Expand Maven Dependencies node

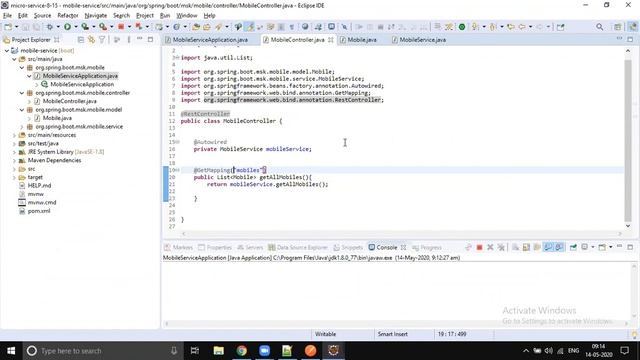(14, 160)
